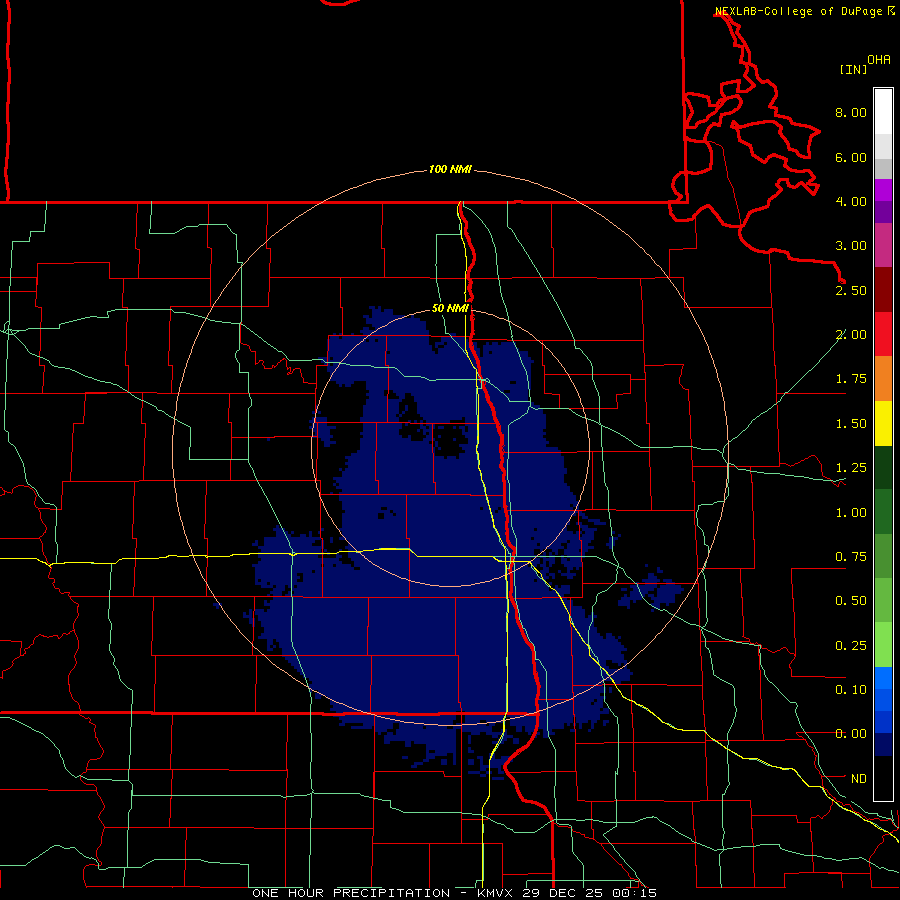
Task: Click the 50 NMI range ring label
Action: pyautogui.click(x=450, y=308)
